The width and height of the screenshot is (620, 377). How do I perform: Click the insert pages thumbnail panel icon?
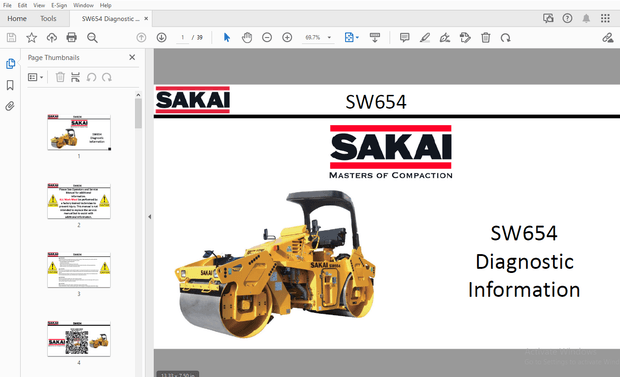tap(75, 77)
